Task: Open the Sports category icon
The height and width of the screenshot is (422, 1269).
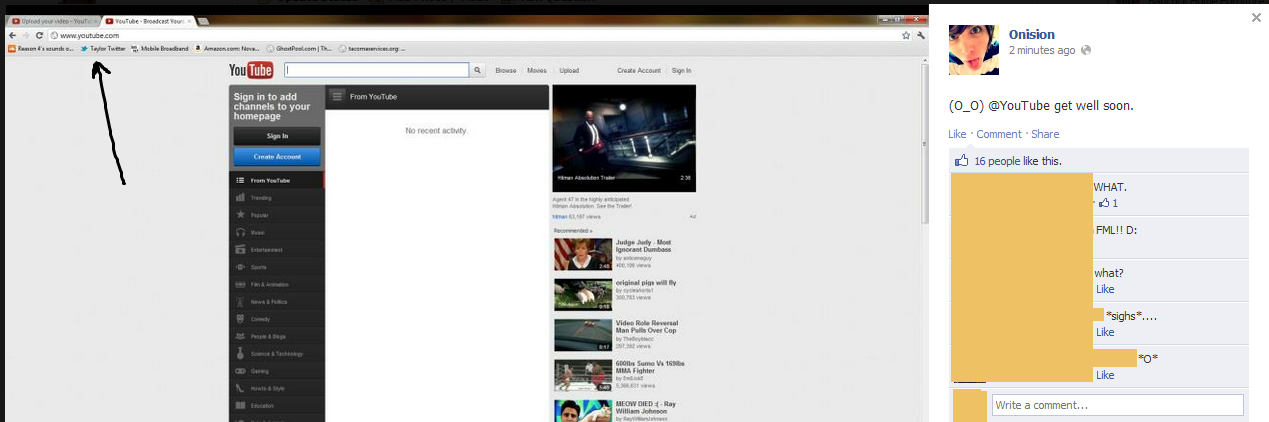Action: [x=240, y=267]
